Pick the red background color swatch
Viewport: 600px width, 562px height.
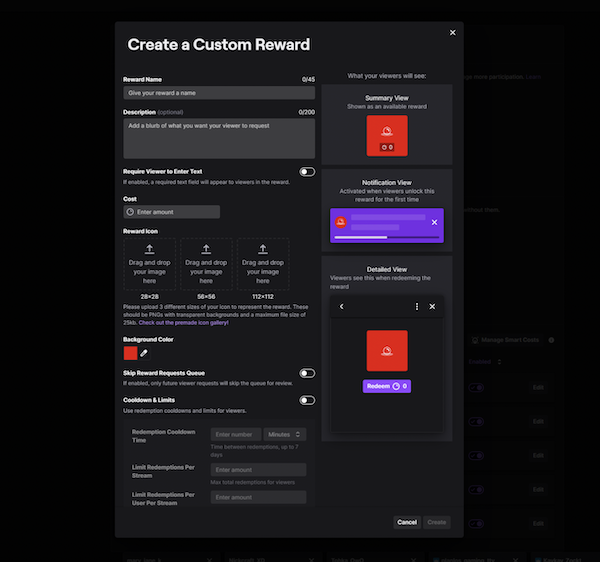(x=130, y=352)
